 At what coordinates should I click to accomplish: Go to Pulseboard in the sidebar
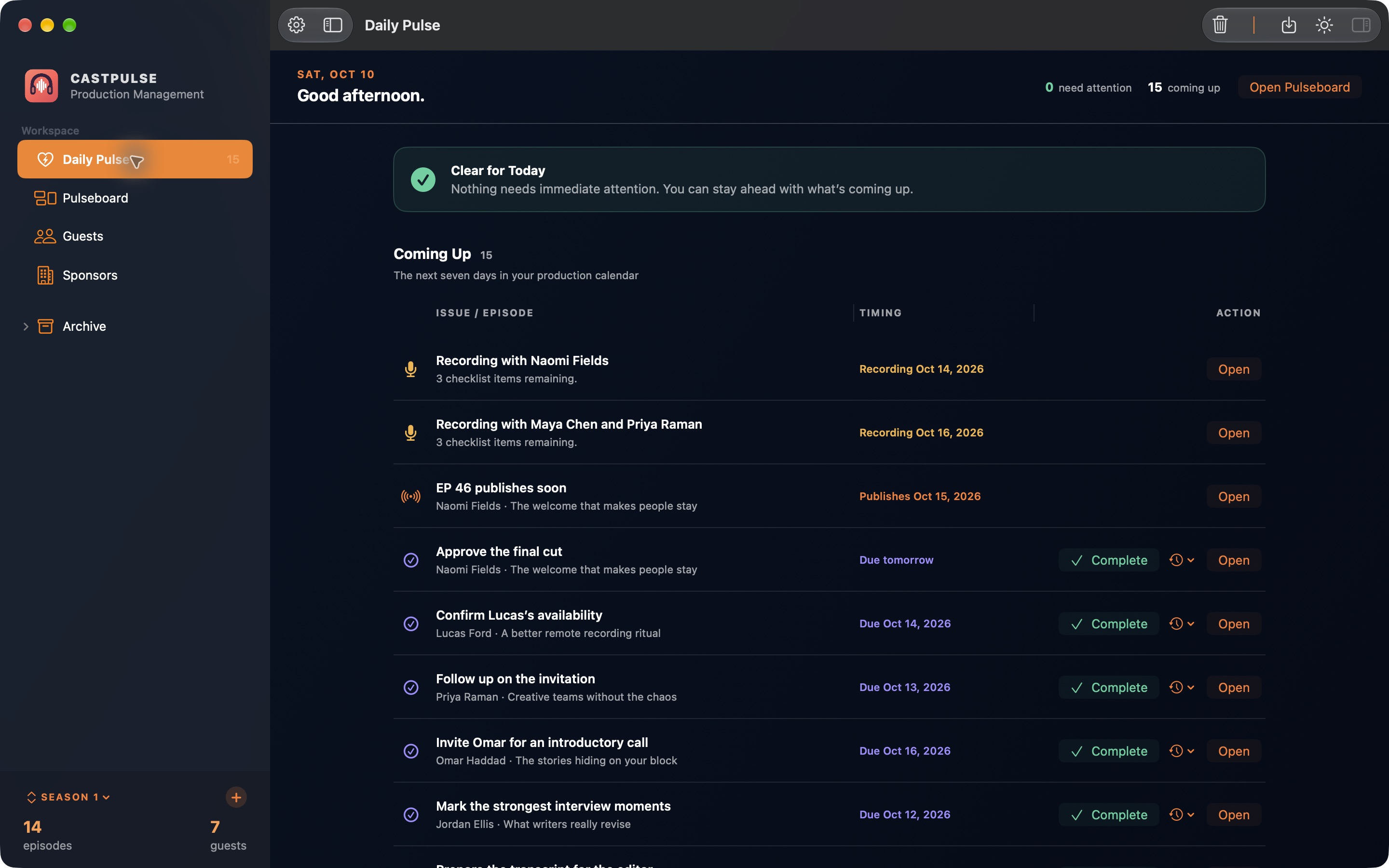coord(135,198)
